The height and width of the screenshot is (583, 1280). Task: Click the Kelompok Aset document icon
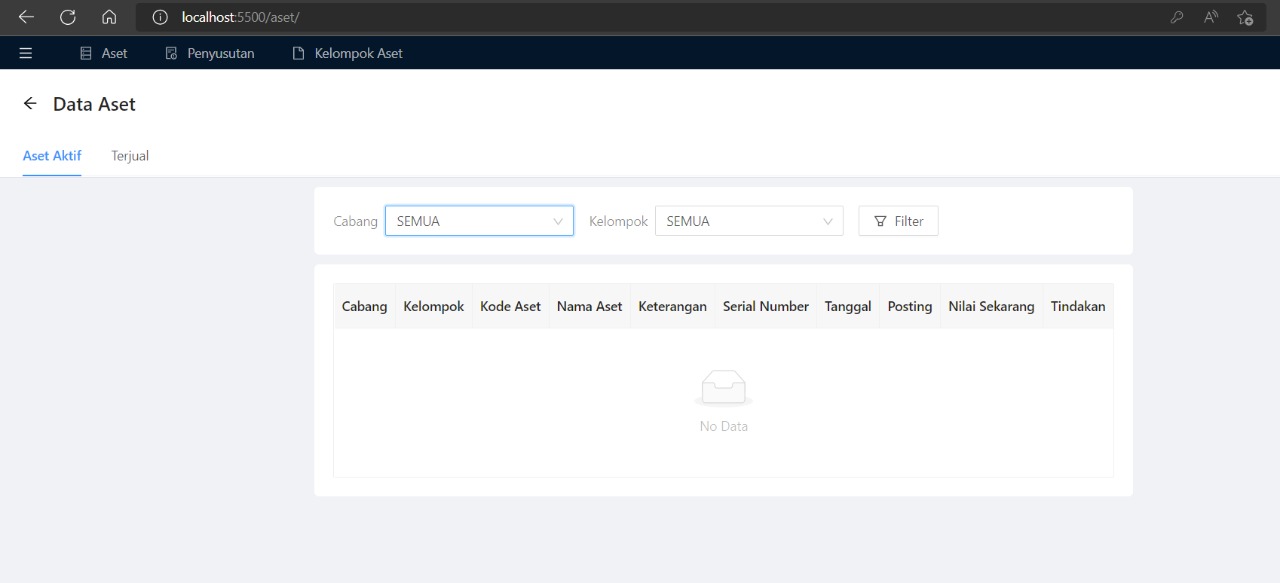[298, 53]
